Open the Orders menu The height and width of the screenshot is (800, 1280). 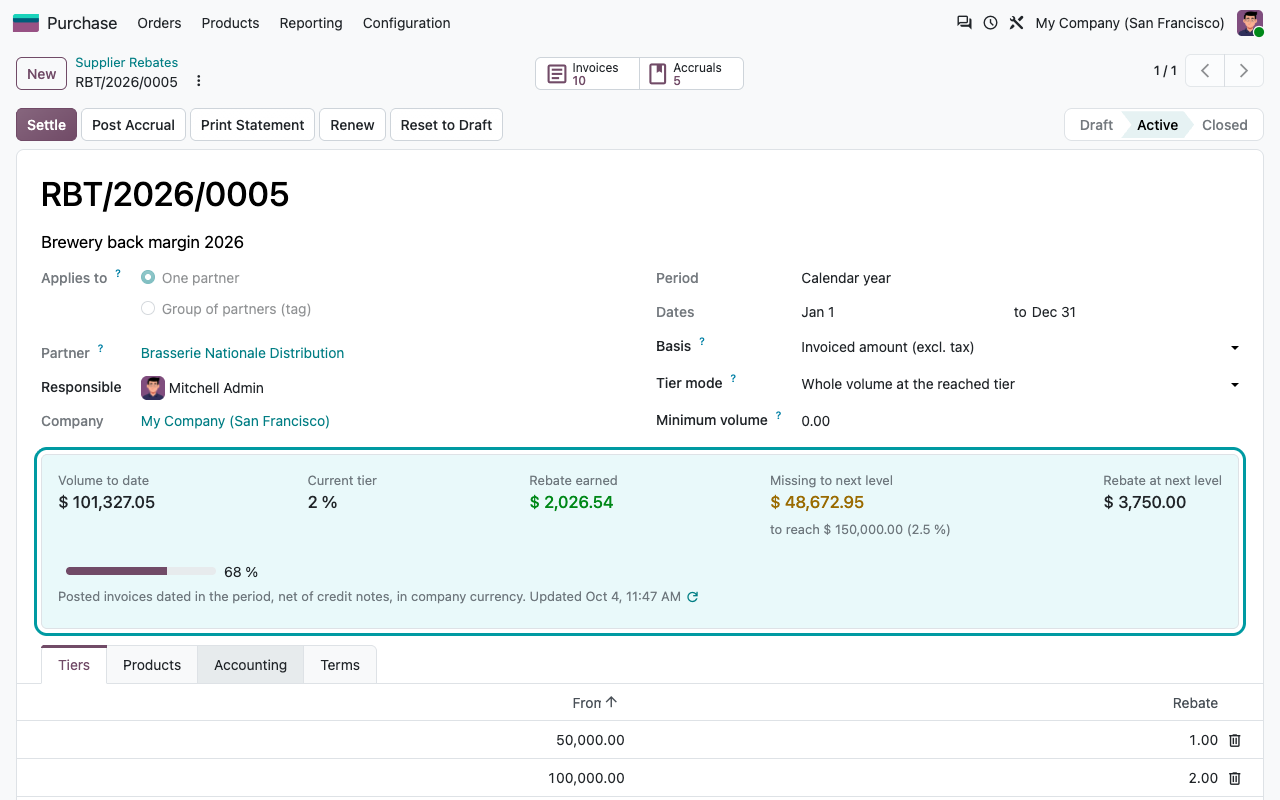point(159,23)
